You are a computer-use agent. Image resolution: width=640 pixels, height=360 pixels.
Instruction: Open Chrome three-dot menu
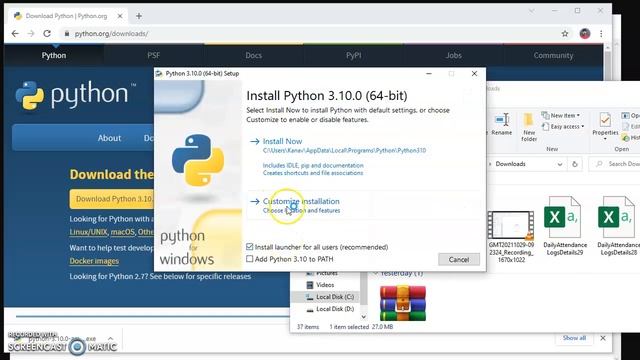point(601,33)
